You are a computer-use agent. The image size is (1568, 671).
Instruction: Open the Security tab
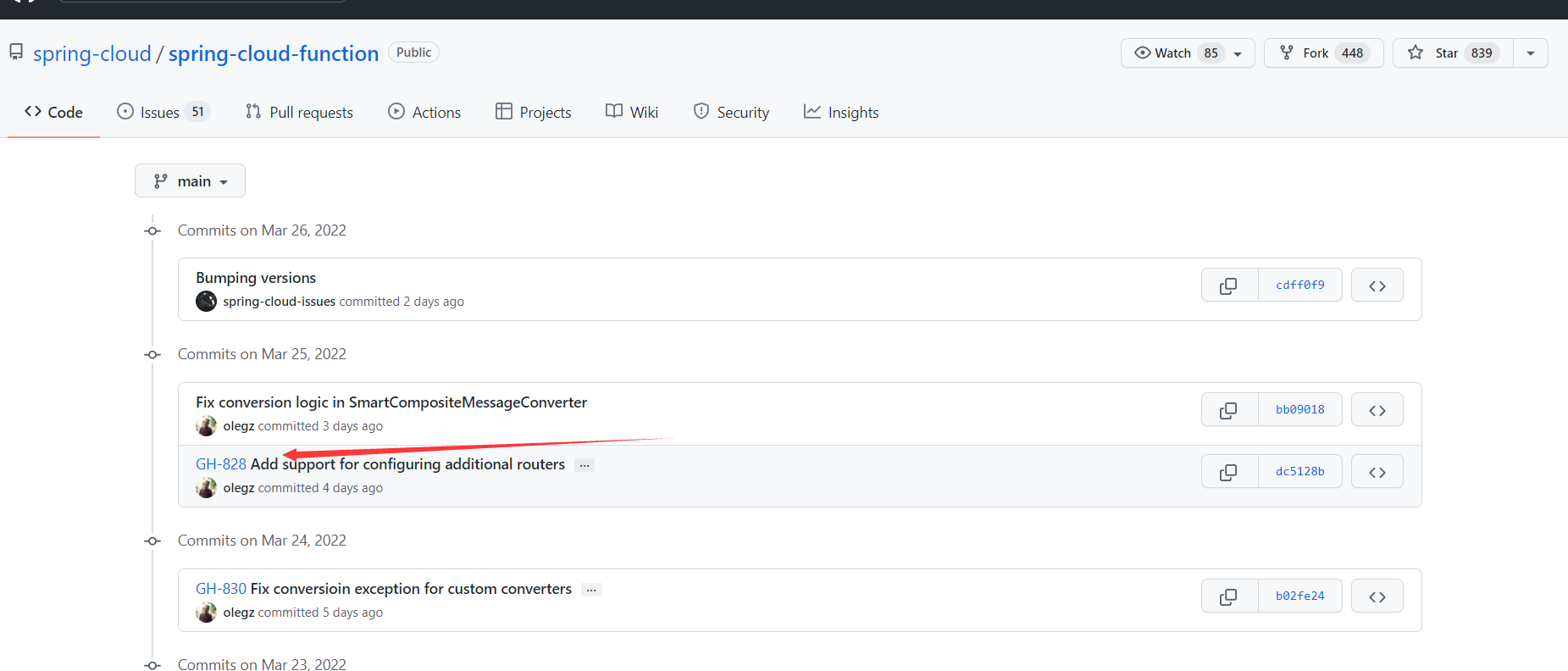point(731,113)
